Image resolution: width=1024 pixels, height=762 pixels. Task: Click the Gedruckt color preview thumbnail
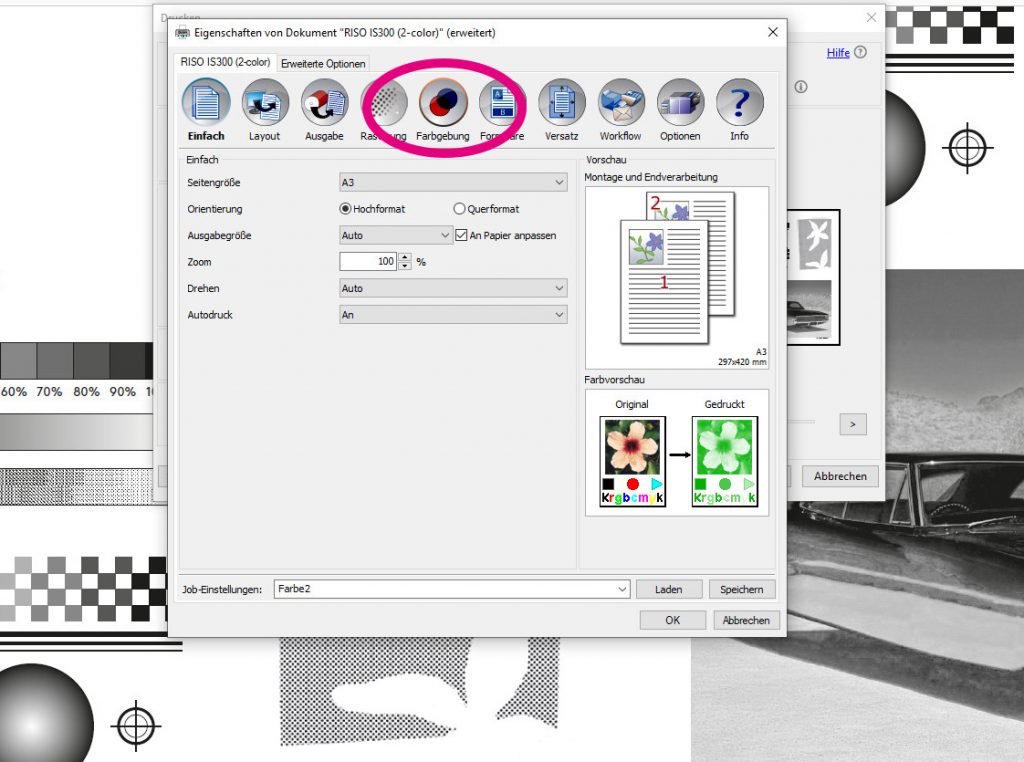pyautogui.click(x=725, y=461)
